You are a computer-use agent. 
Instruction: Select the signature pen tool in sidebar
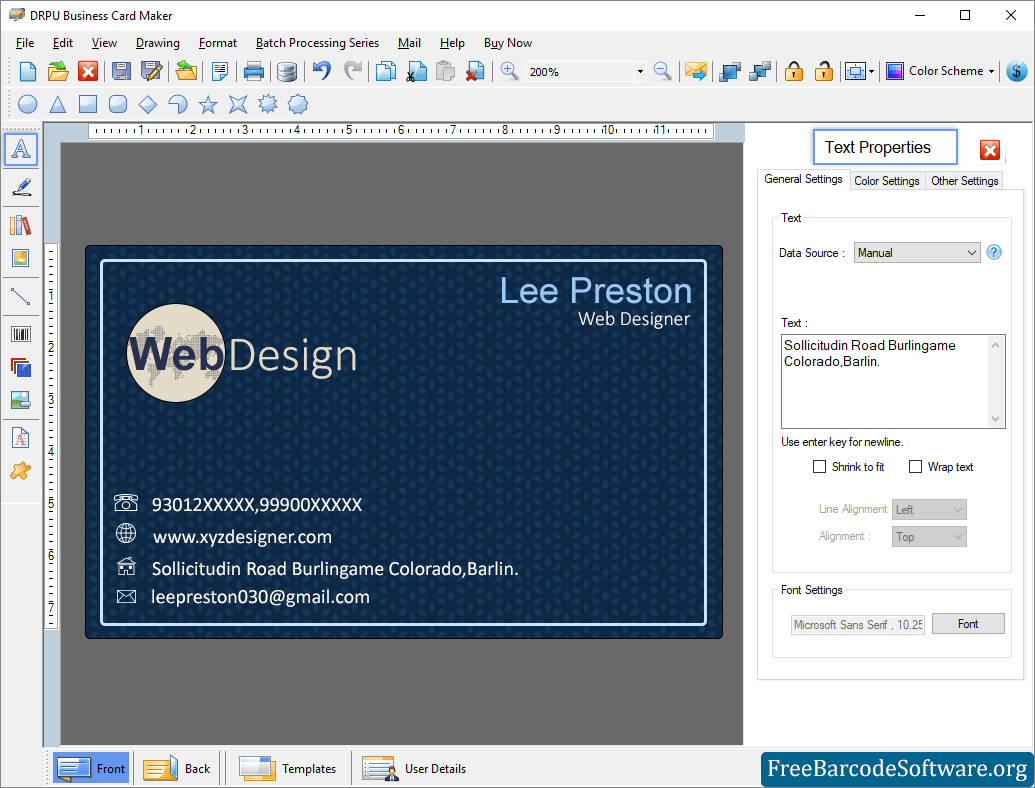[x=21, y=187]
